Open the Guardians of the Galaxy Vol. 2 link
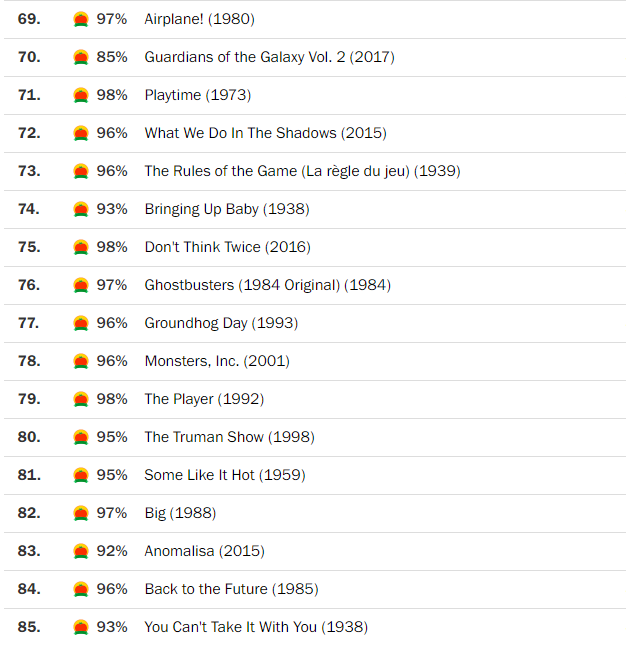The height and width of the screenshot is (645, 626). (x=269, y=57)
